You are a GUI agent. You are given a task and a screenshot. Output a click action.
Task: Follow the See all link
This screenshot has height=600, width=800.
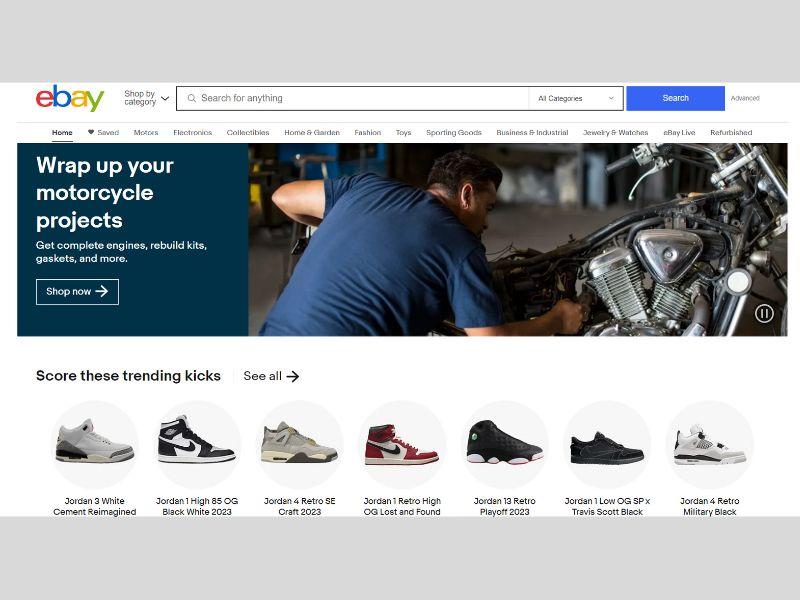pyautogui.click(x=271, y=376)
